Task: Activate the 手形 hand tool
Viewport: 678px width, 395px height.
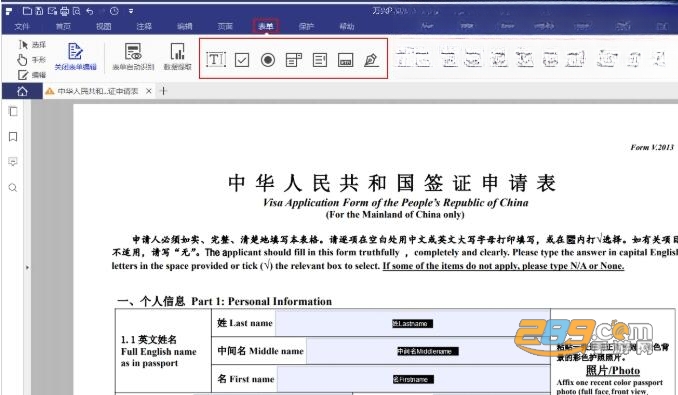Action: pos(32,60)
